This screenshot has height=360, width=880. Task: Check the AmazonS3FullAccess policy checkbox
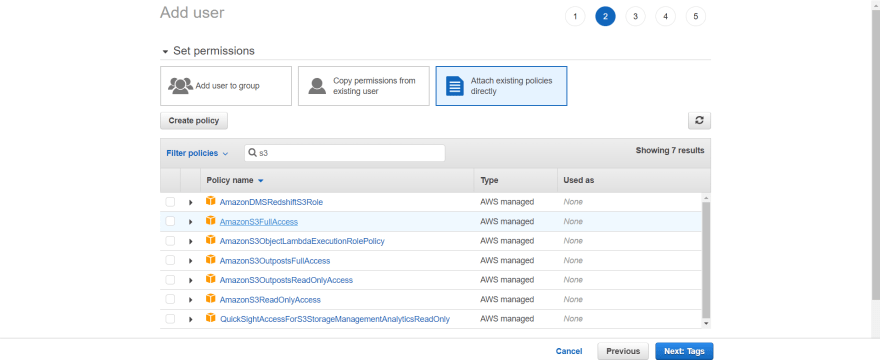coord(170,221)
